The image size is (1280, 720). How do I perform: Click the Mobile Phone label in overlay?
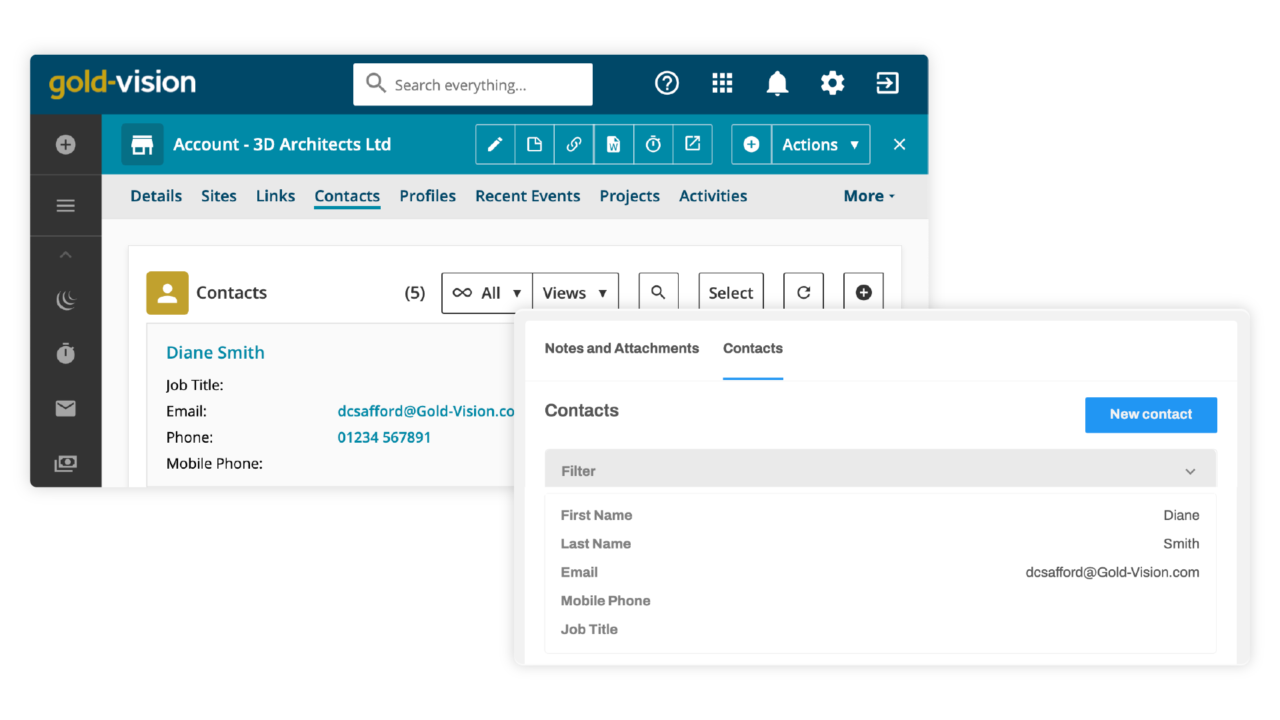click(x=605, y=600)
